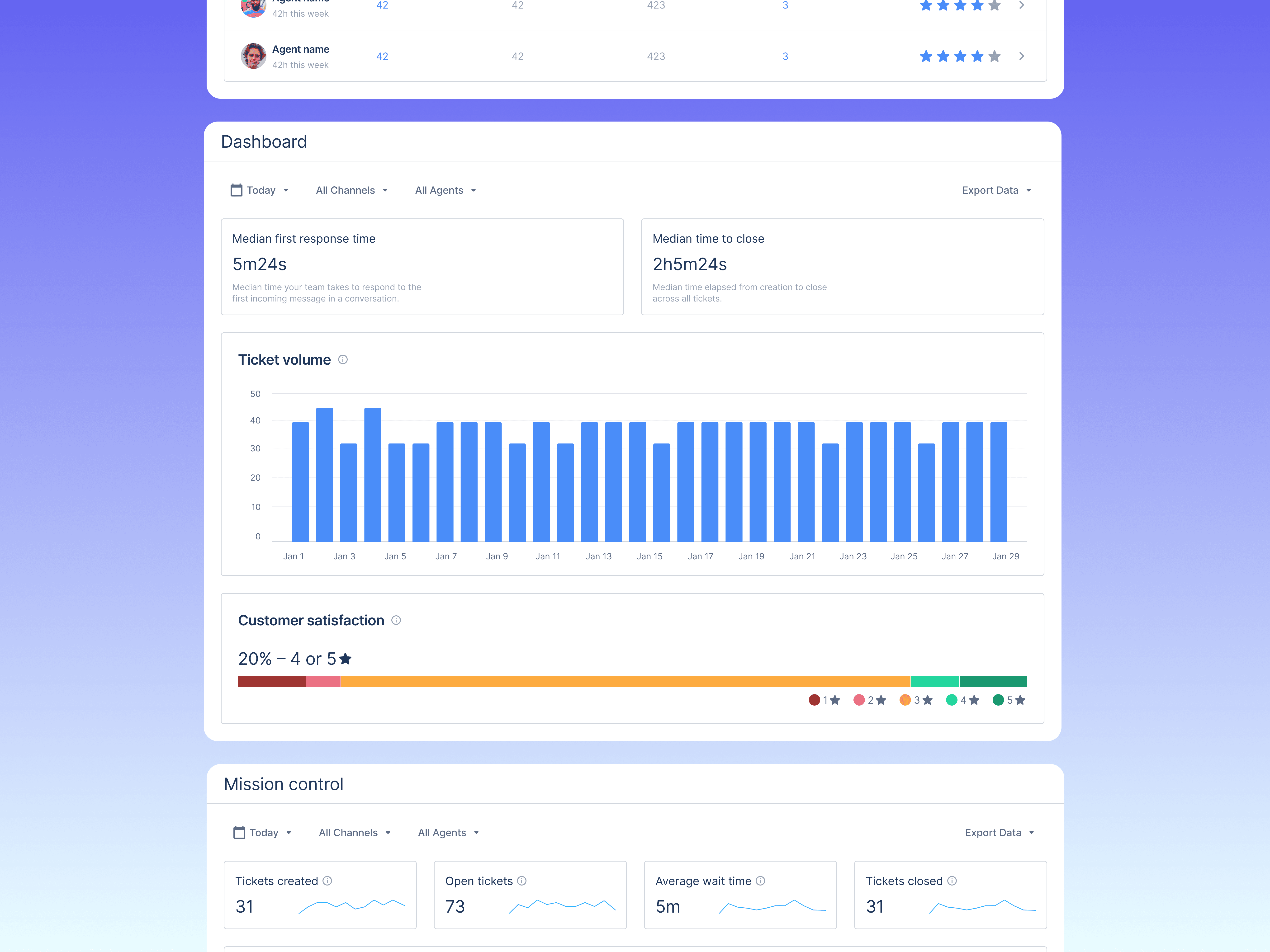Click the 'Ticket volume' heading
Screen dimensions: 1270x952
285,360
